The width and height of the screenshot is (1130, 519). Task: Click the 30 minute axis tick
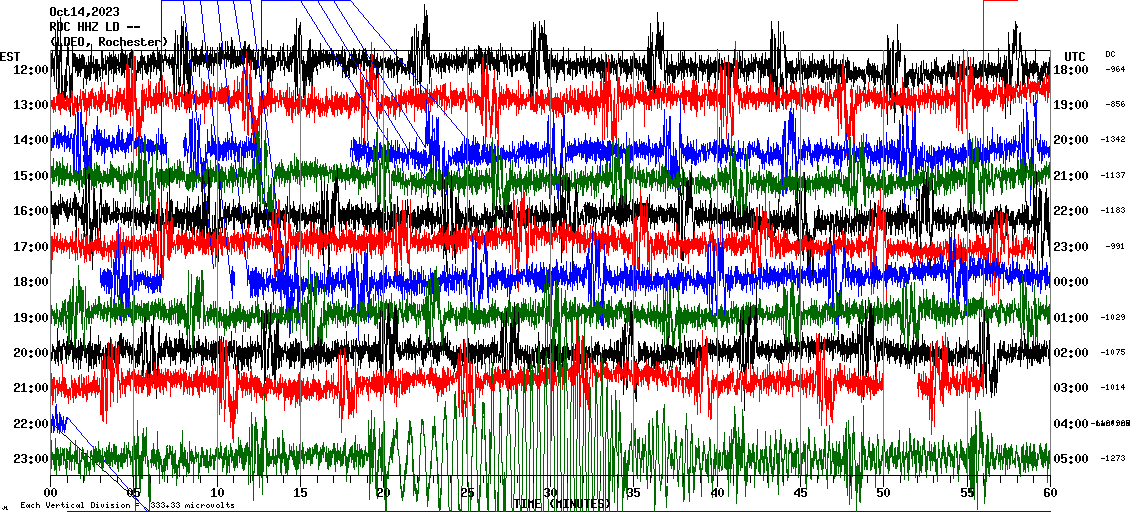550,493
